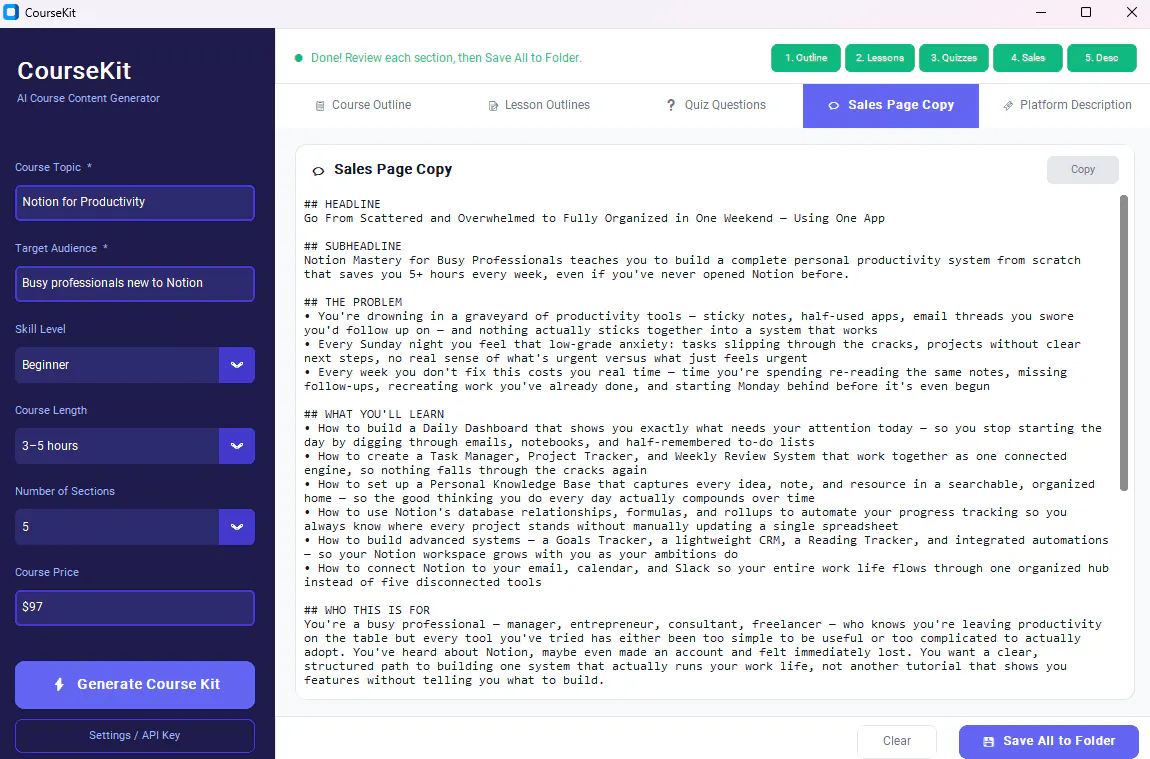Click the Course Price field showing $97

135,608
